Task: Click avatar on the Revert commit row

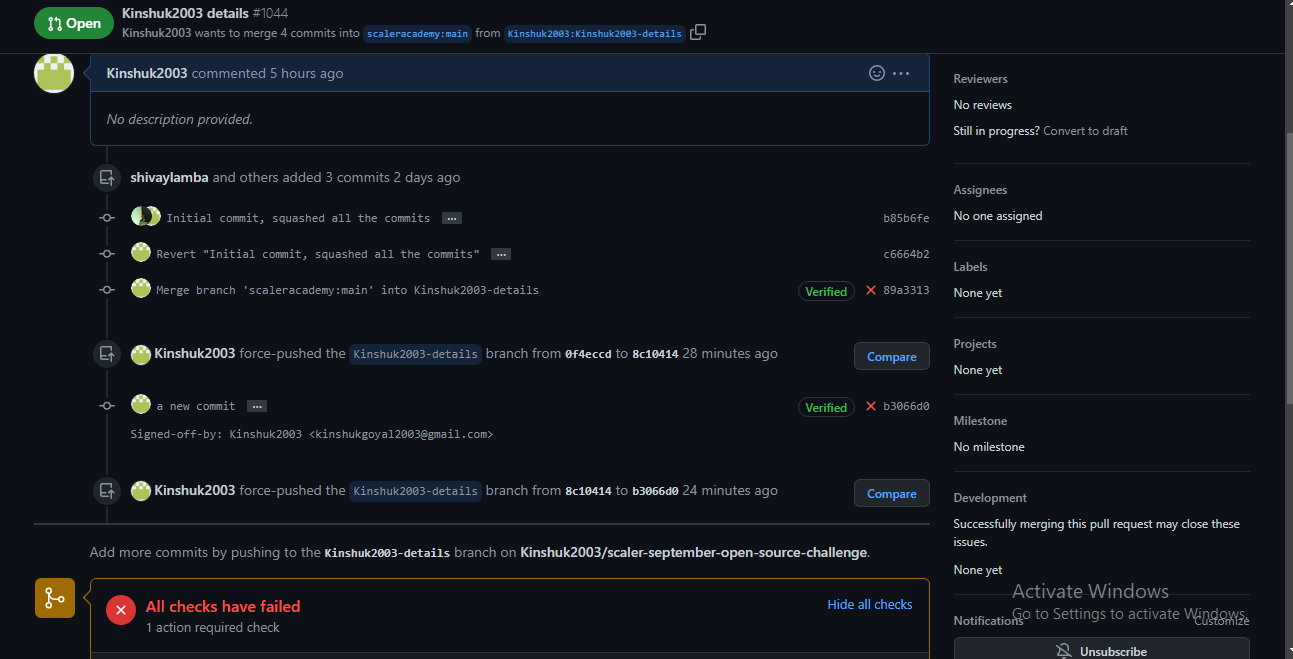Action: (x=141, y=253)
